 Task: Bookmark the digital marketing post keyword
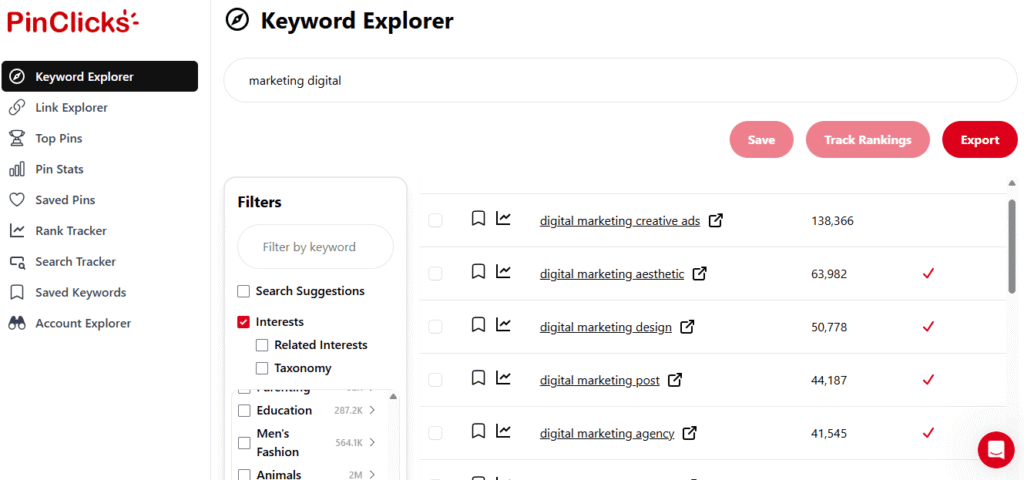(478, 379)
